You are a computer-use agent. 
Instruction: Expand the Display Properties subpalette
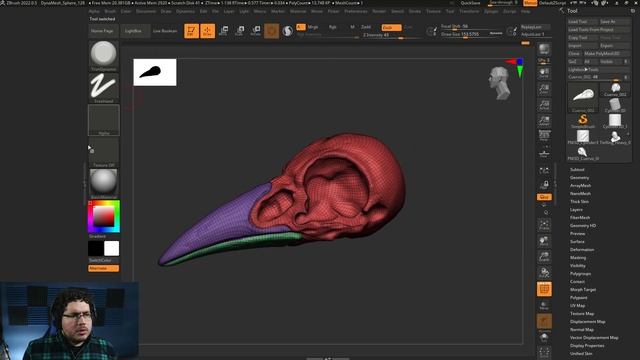pos(587,345)
